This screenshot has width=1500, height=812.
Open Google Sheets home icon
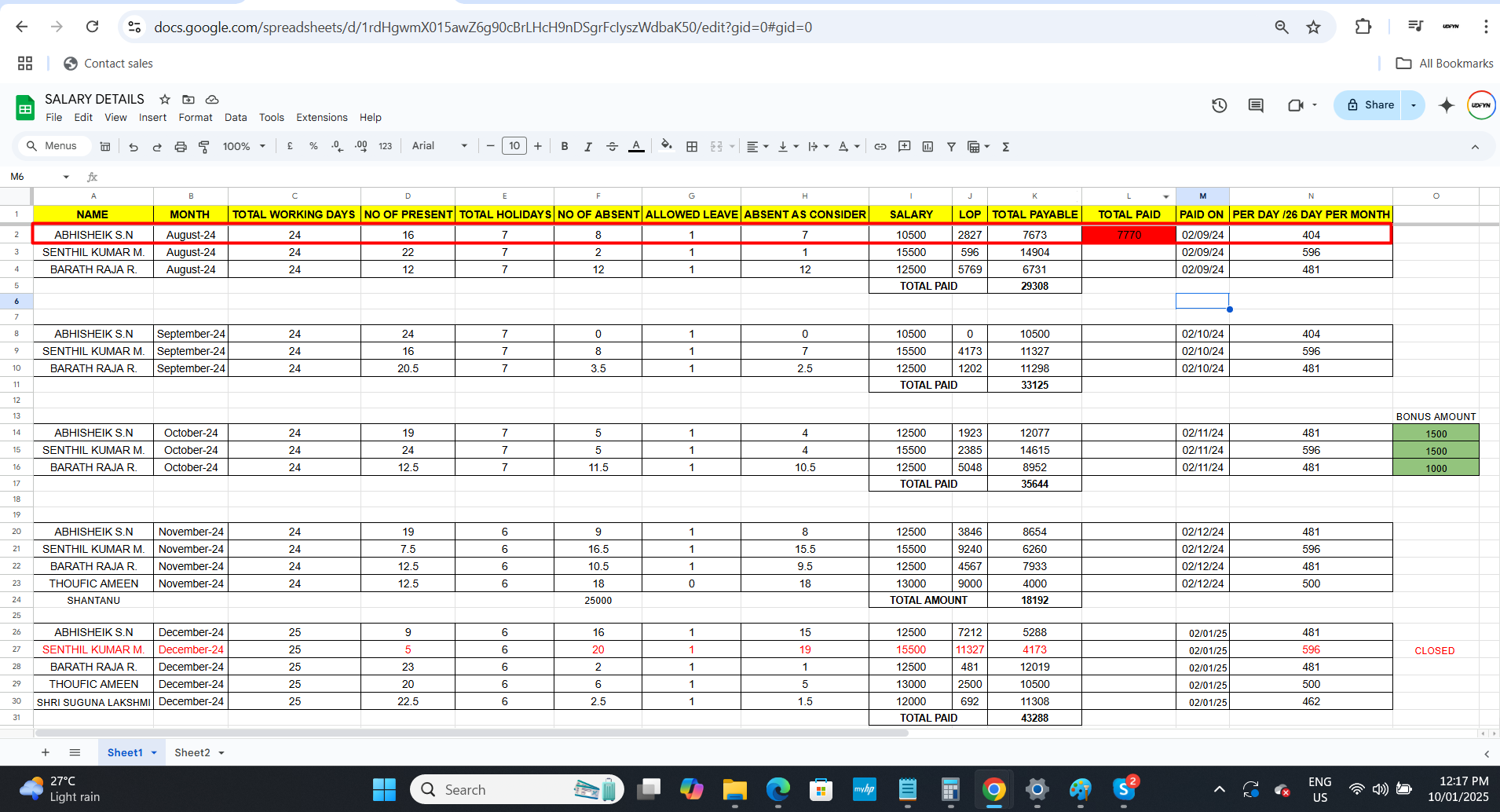pyautogui.click(x=25, y=108)
